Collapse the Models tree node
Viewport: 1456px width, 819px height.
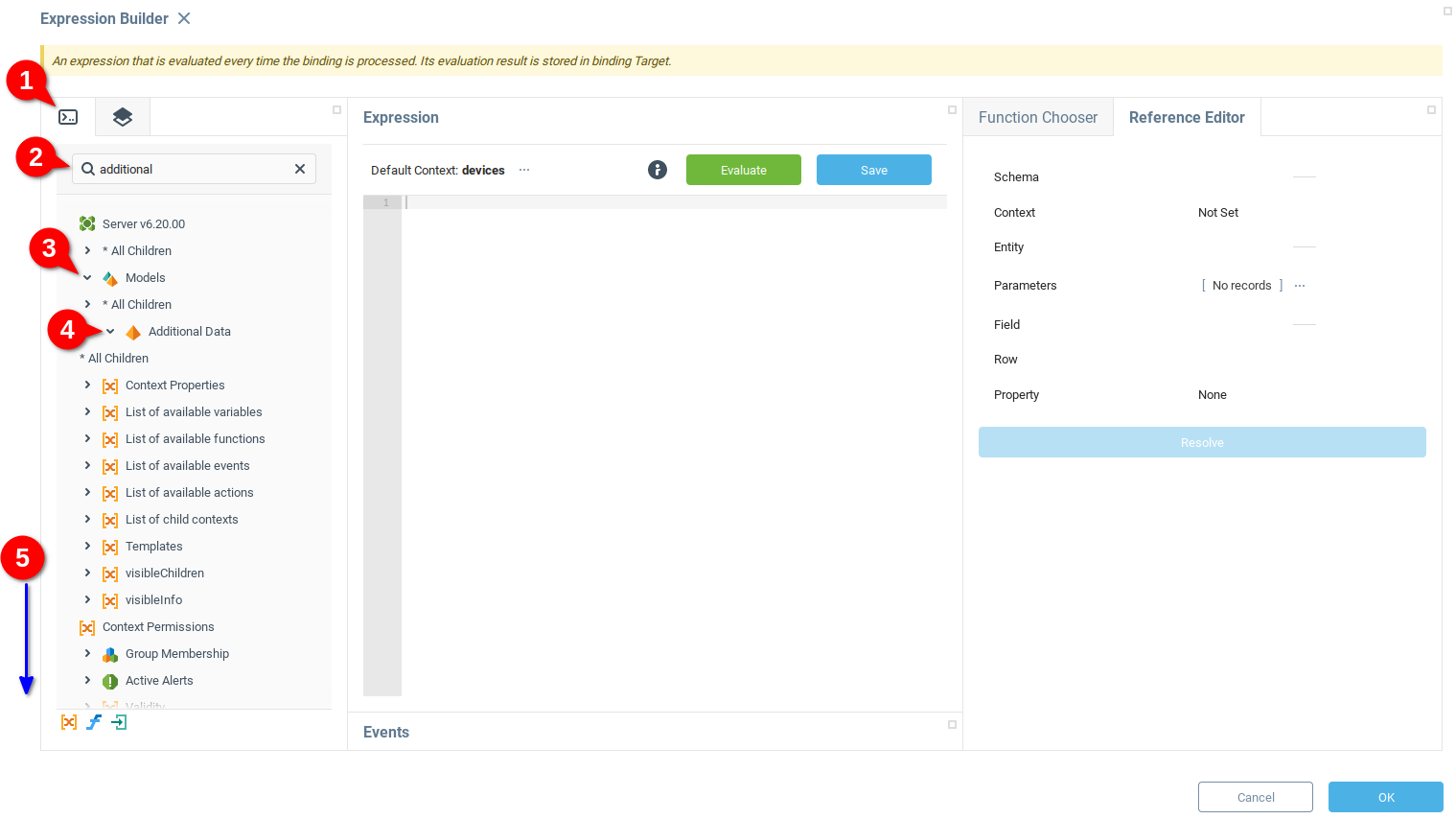(x=87, y=277)
